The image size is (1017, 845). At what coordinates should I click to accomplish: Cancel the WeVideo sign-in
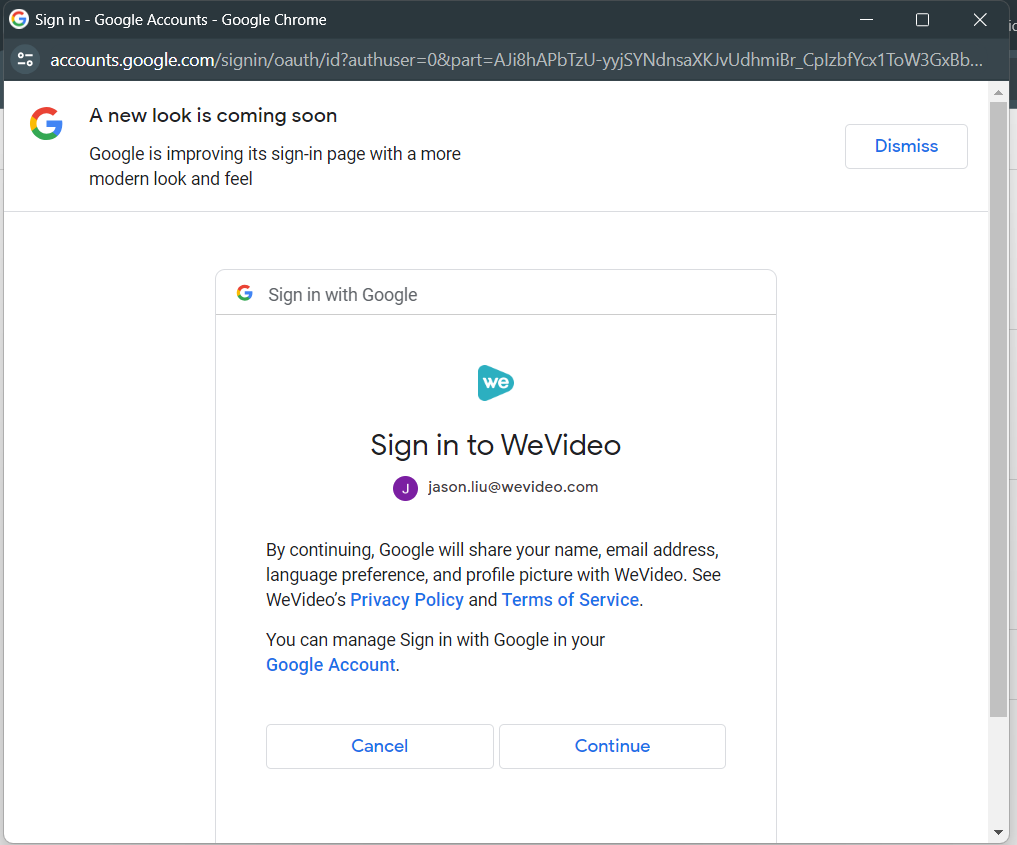[x=379, y=746]
